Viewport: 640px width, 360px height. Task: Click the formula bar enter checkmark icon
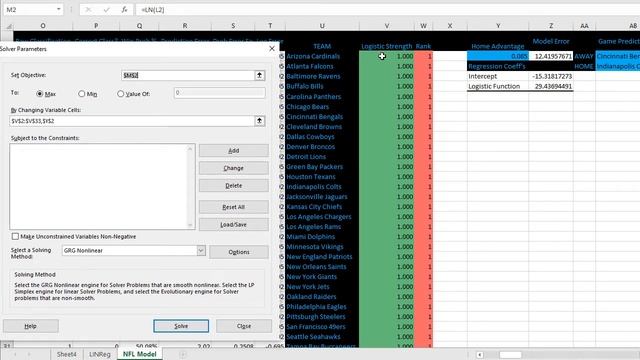107,9
